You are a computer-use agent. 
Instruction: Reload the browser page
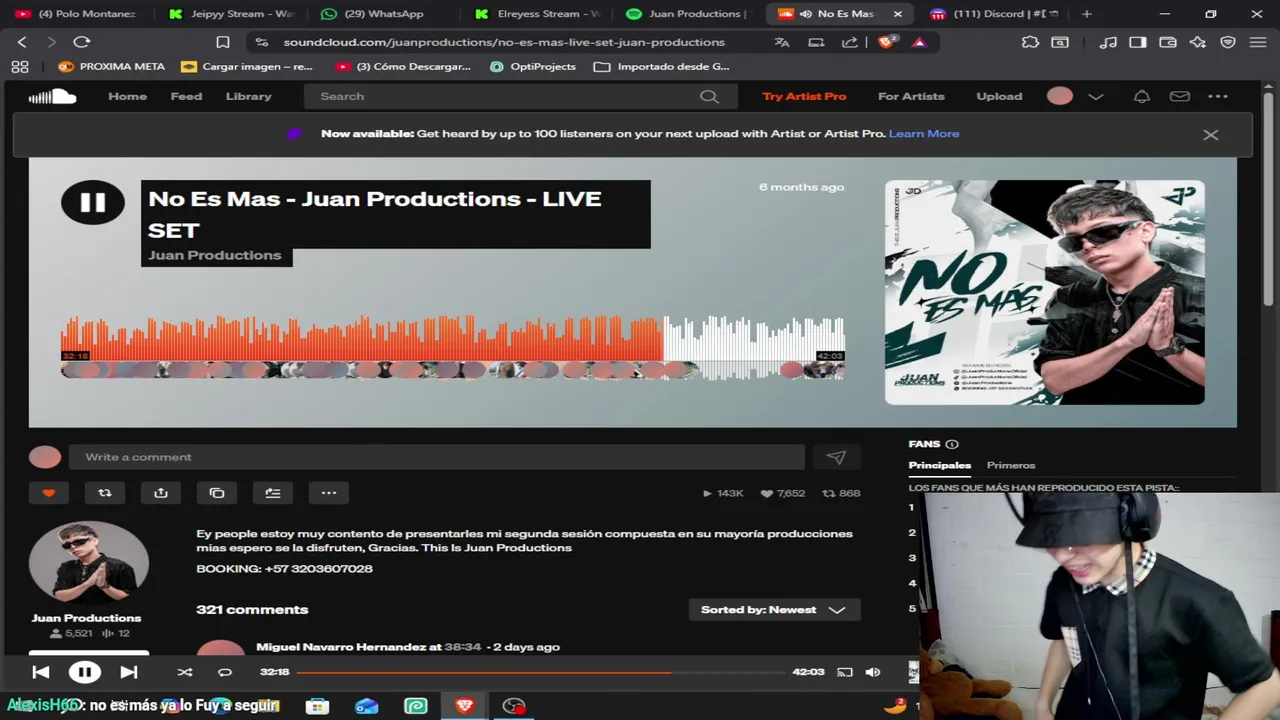point(82,42)
